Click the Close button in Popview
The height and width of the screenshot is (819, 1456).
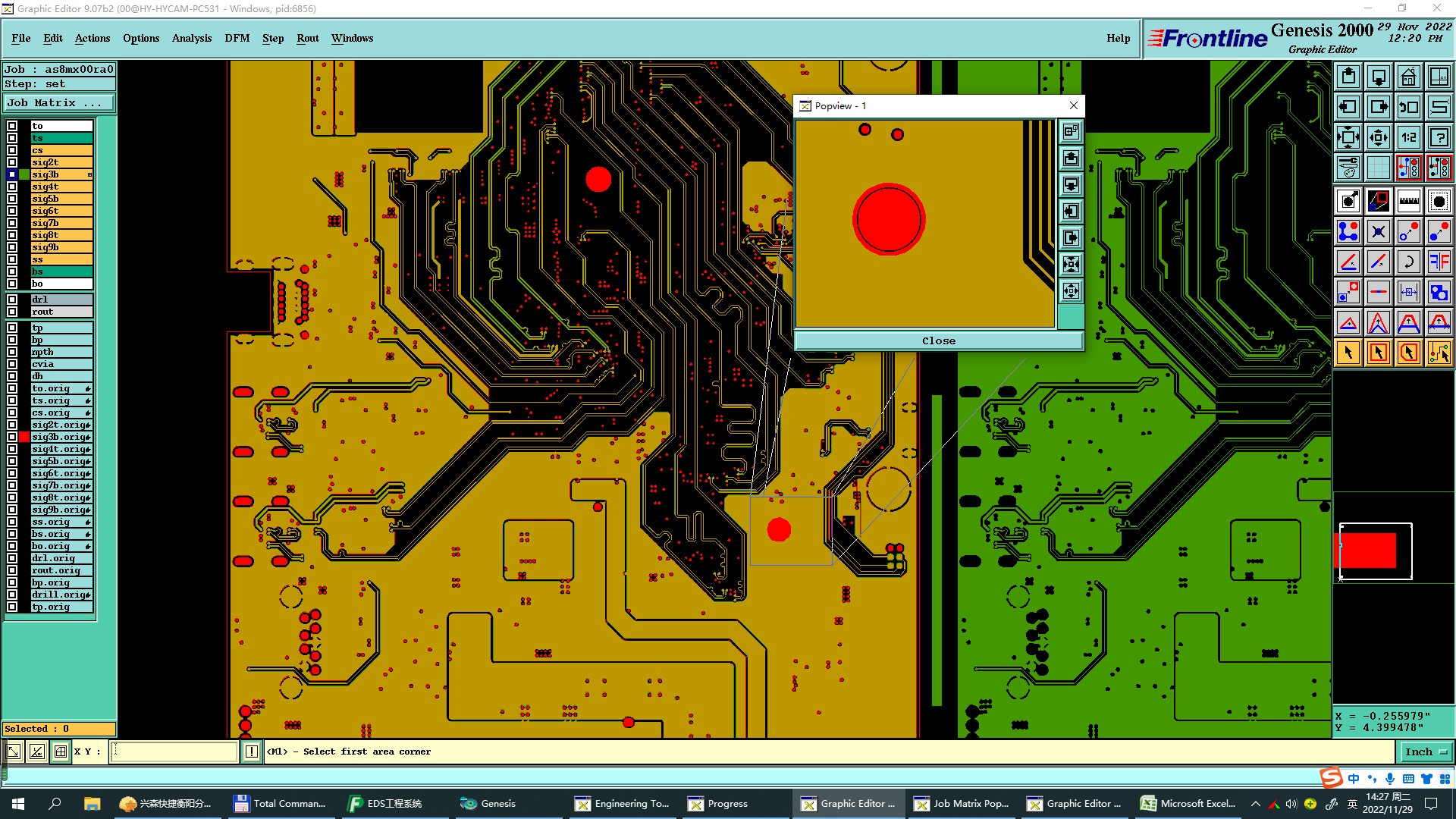click(x=938, y=340)
